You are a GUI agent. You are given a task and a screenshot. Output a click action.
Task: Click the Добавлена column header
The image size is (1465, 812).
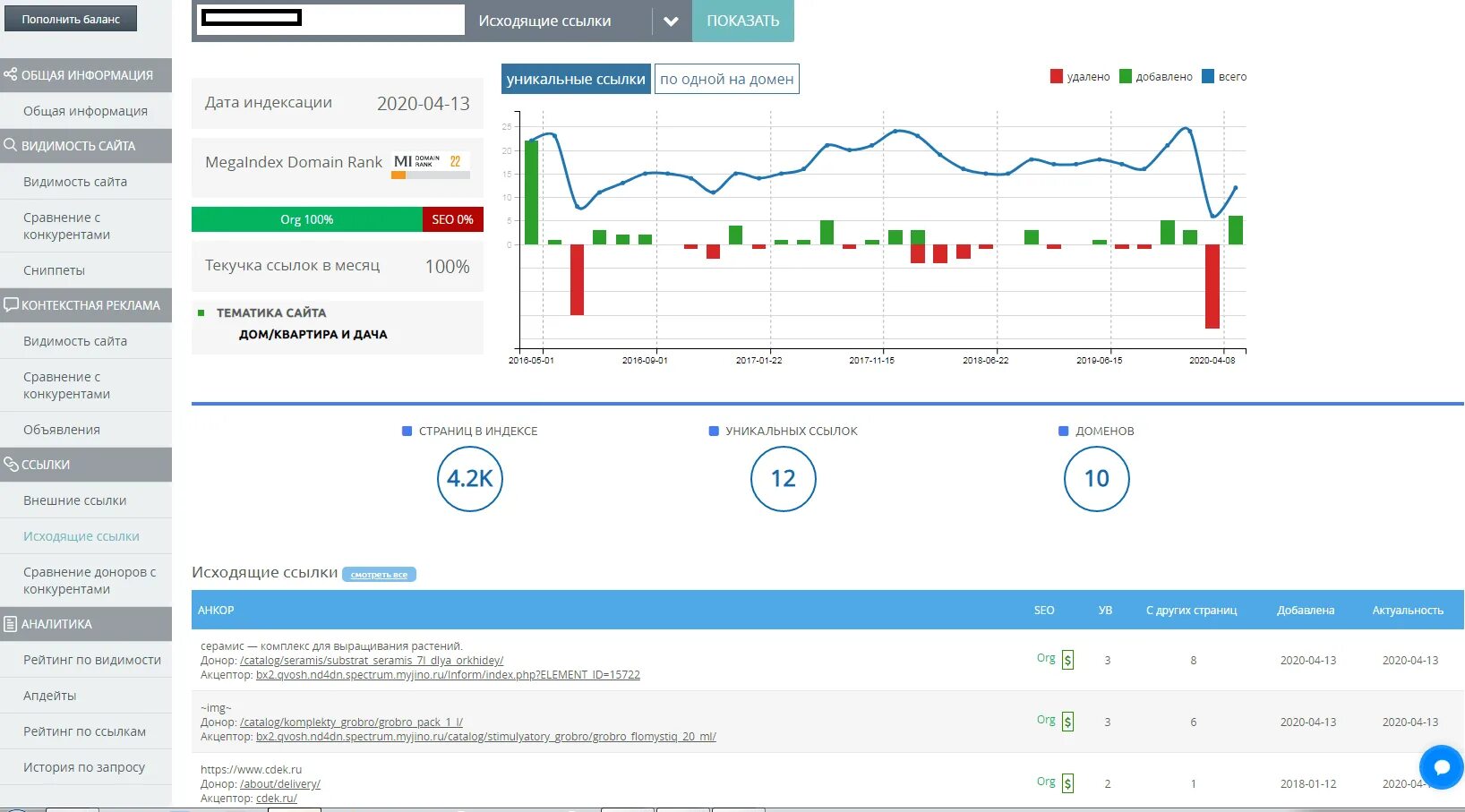[x=1306, y=610]
